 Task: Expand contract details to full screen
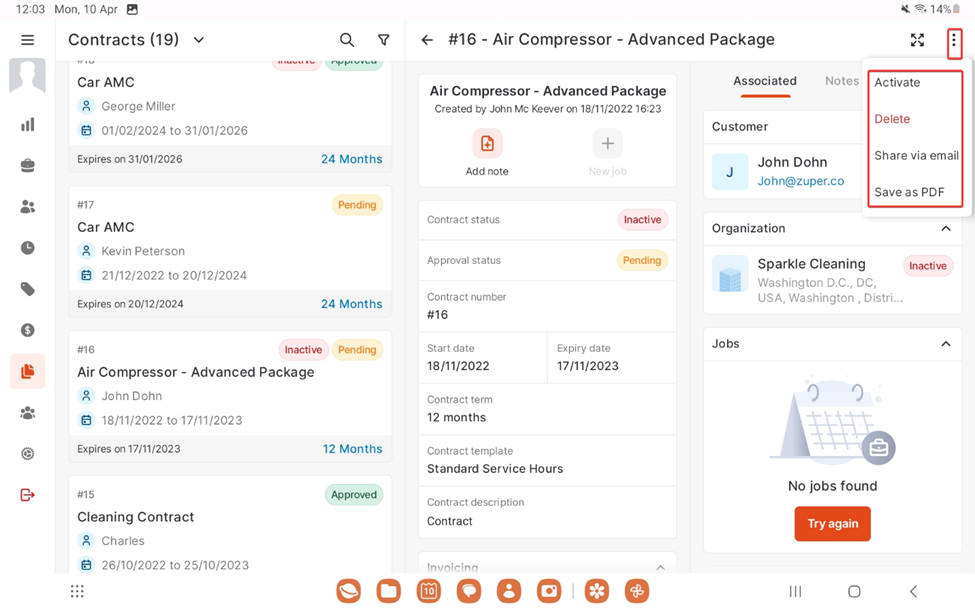(x=917, y=40)
